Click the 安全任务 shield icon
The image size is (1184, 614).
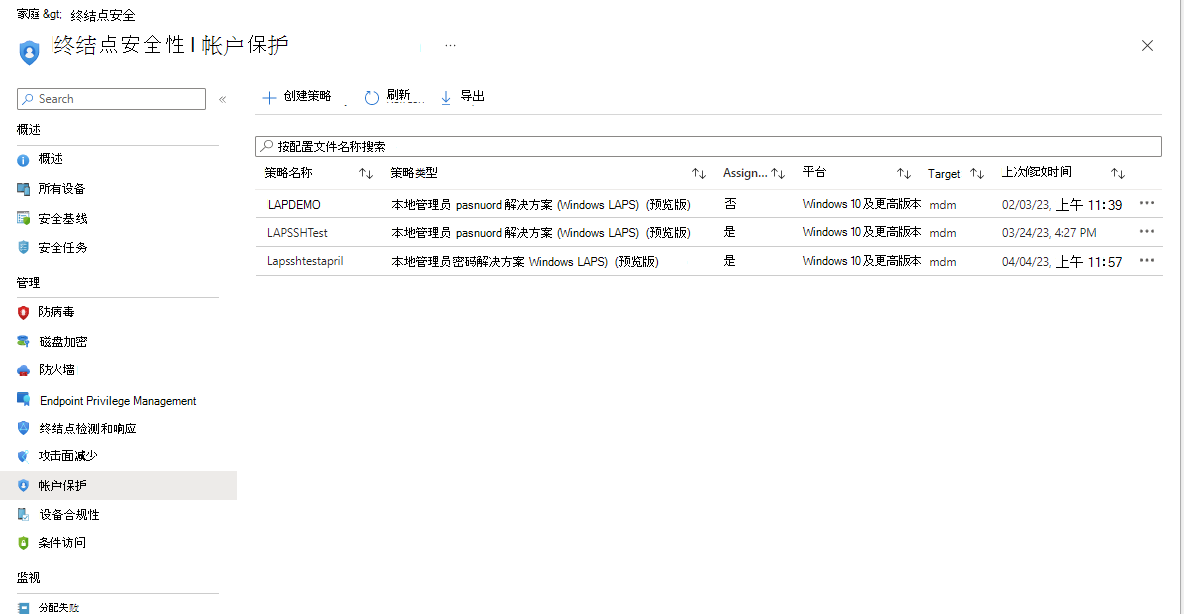click(23, 247)
